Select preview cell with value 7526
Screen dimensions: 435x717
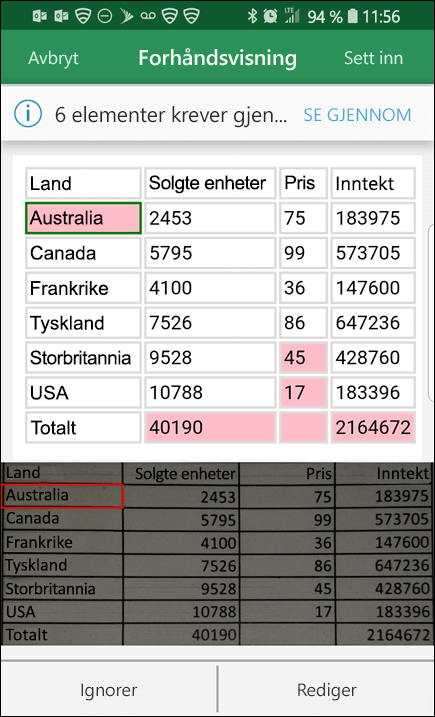pos(210,323)
